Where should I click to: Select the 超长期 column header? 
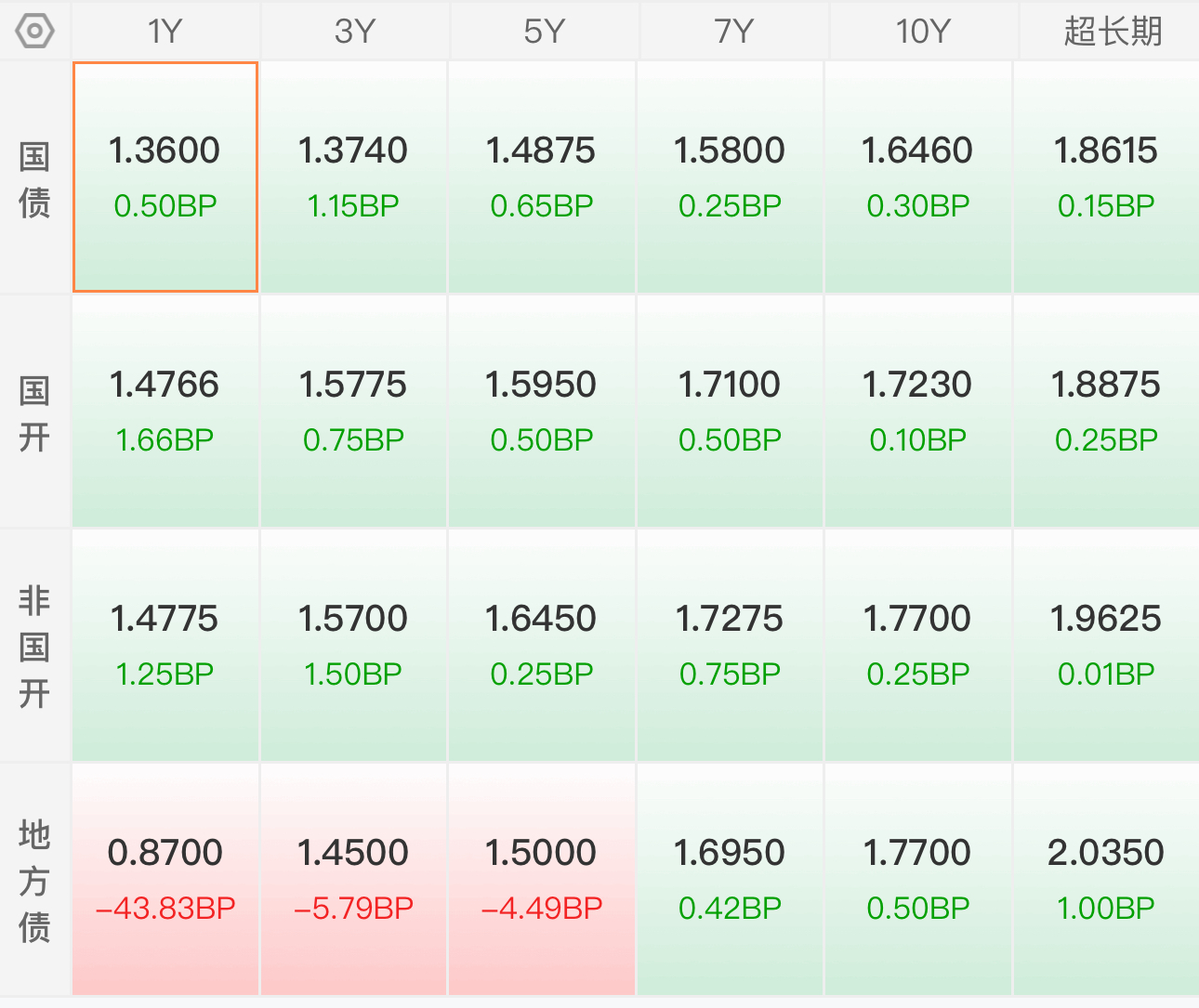click(x=1111, y=32)
